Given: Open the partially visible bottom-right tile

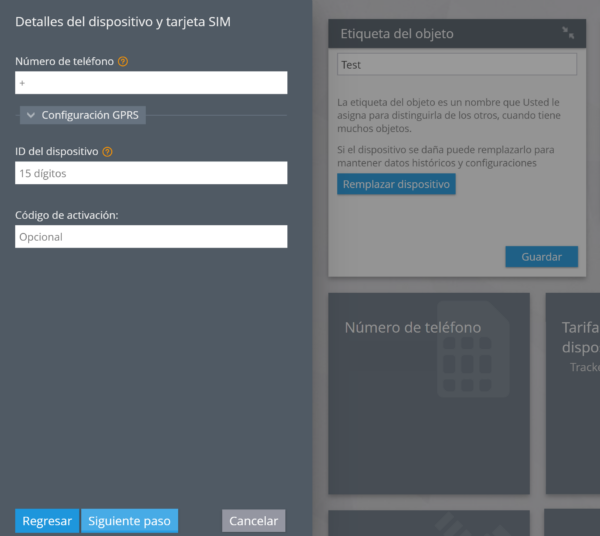Looking at the screenshot, I should tap(573, 522).
